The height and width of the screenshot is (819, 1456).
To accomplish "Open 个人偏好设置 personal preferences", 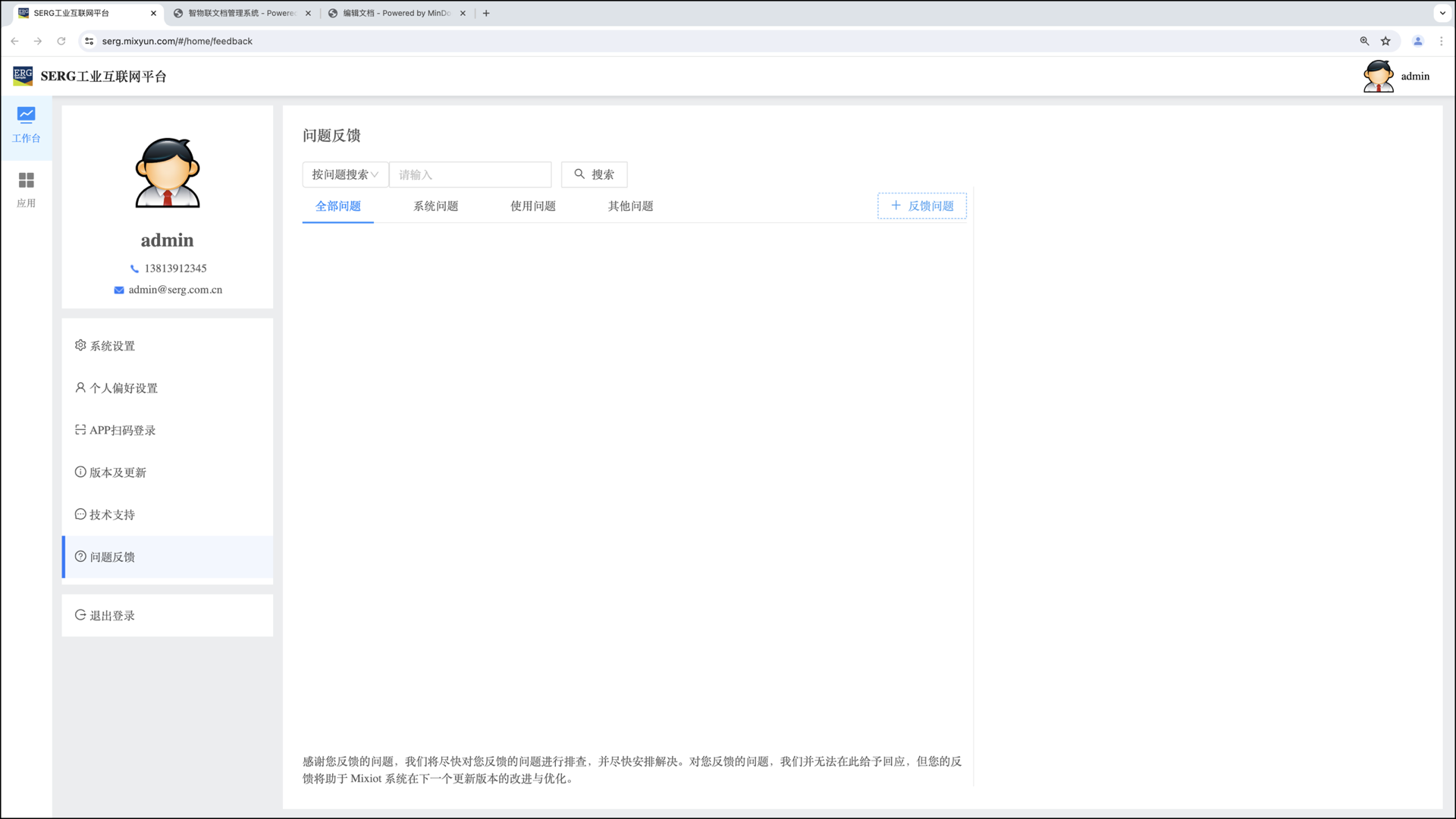I will pos(124,388).
